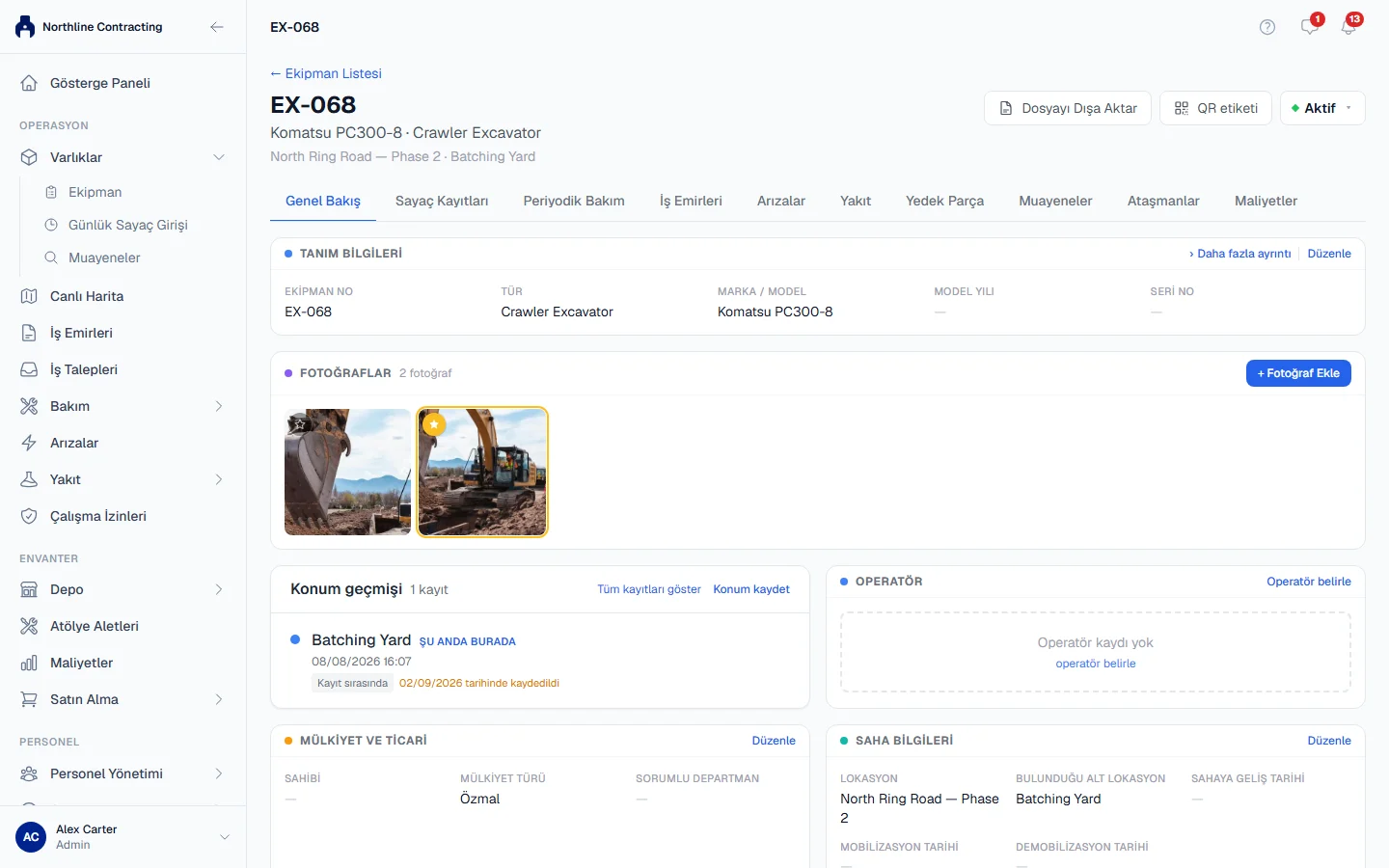Click the Dosyayı Dışa Aktar button
1389x868 pixels.
(1068, 108)
